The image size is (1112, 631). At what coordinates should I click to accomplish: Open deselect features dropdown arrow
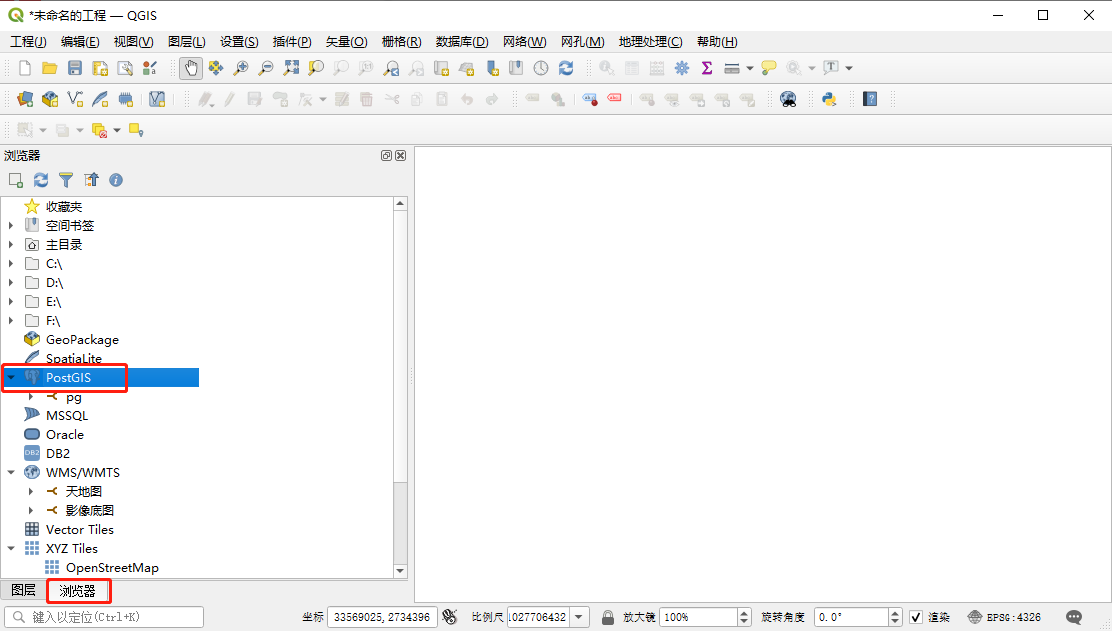pyautogui.click(x=117, y=130)
